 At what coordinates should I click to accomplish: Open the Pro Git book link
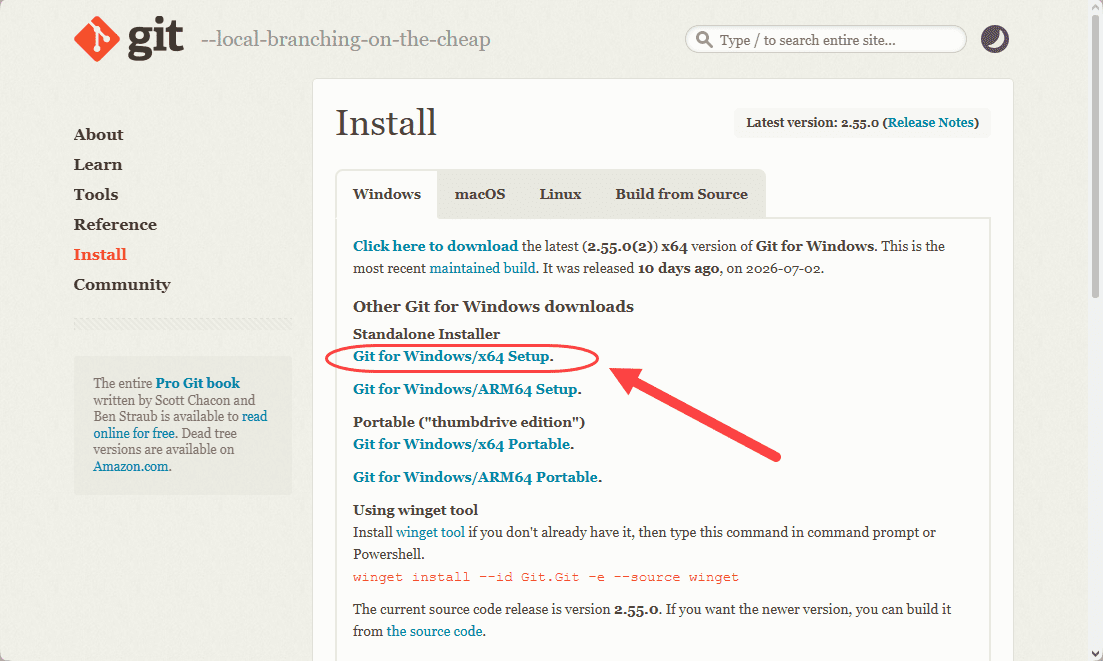(x=198, y=383)
